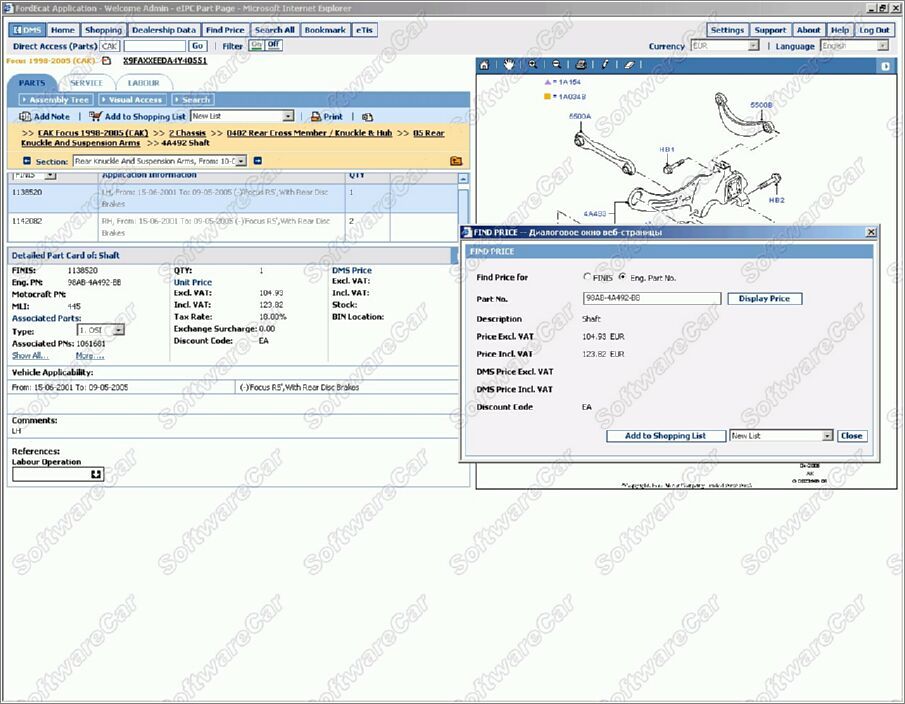Expand the Section dropdown list
The height and width of the screenshot is (704, 905).
click(x=241, y=161)
